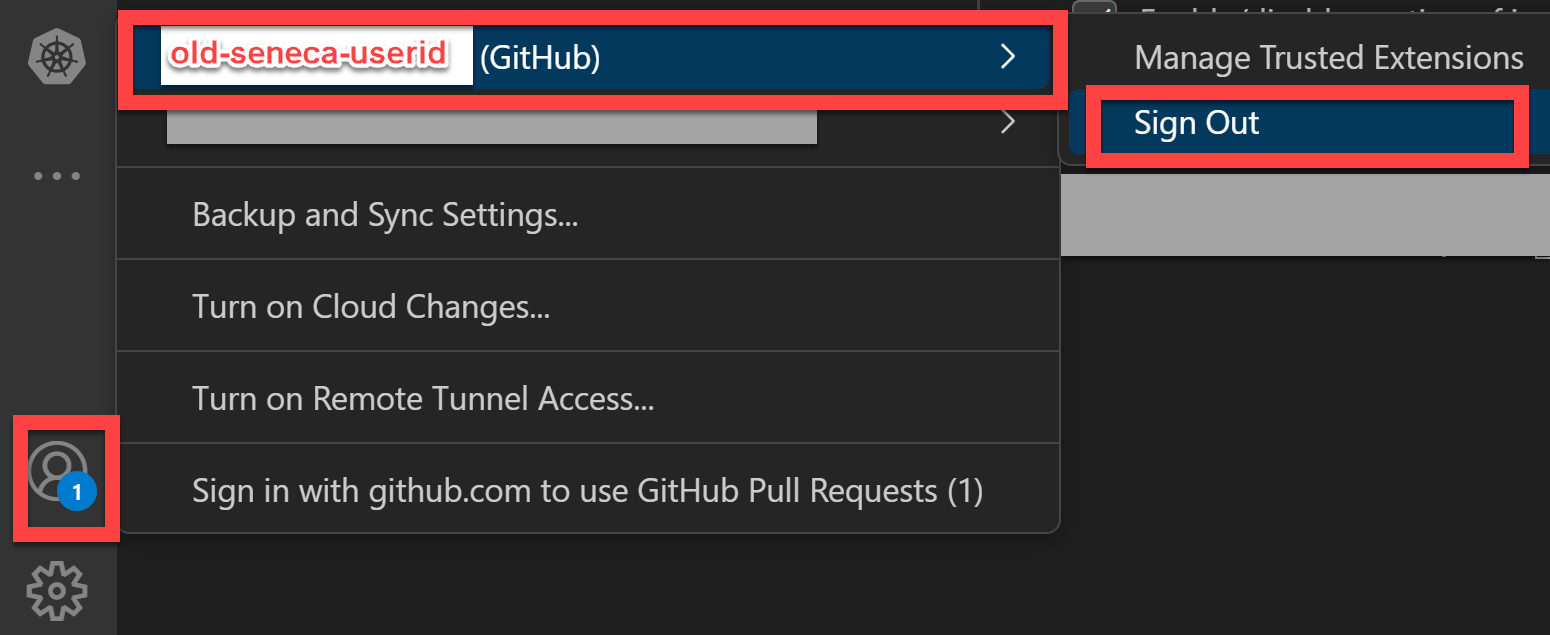Choose Sign Out from the submenu
1550x635 pixels.
1307,124
